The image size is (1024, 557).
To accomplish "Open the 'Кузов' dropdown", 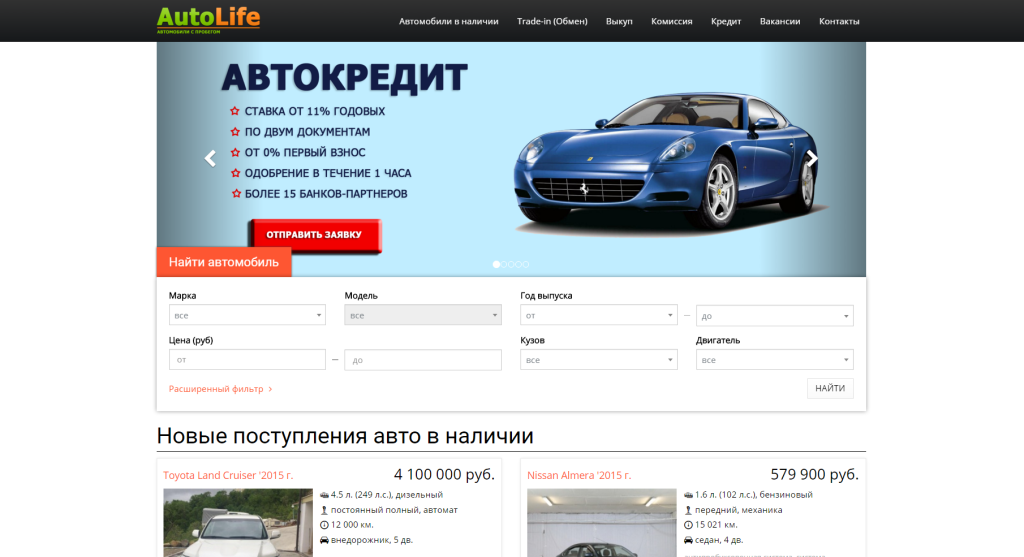I will [x=598, y=360].
